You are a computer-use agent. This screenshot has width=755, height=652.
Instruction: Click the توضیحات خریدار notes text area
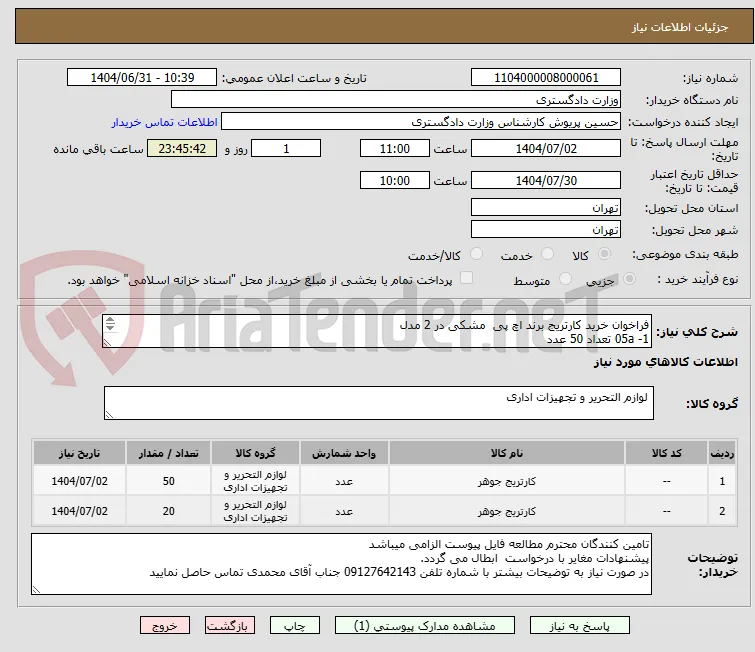point(341,564)
